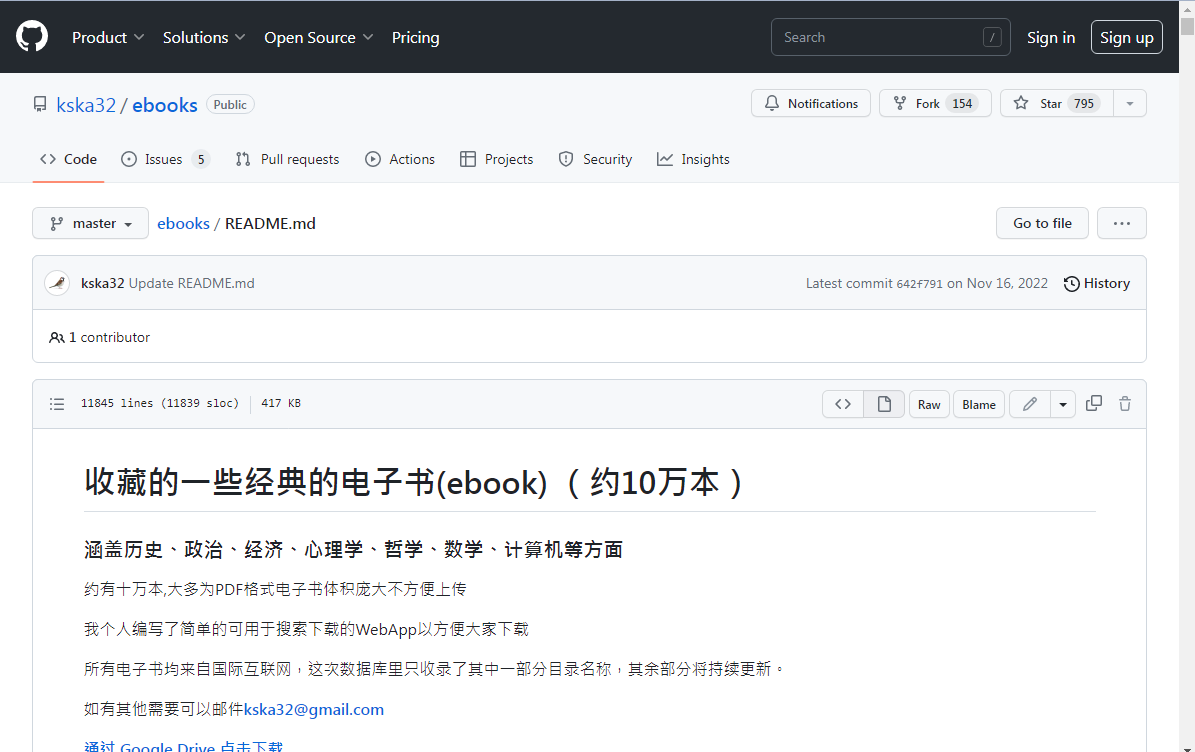
Task: Click the GitHub Octocat logo
Action: pyautogui.click(x=32, y=37)
